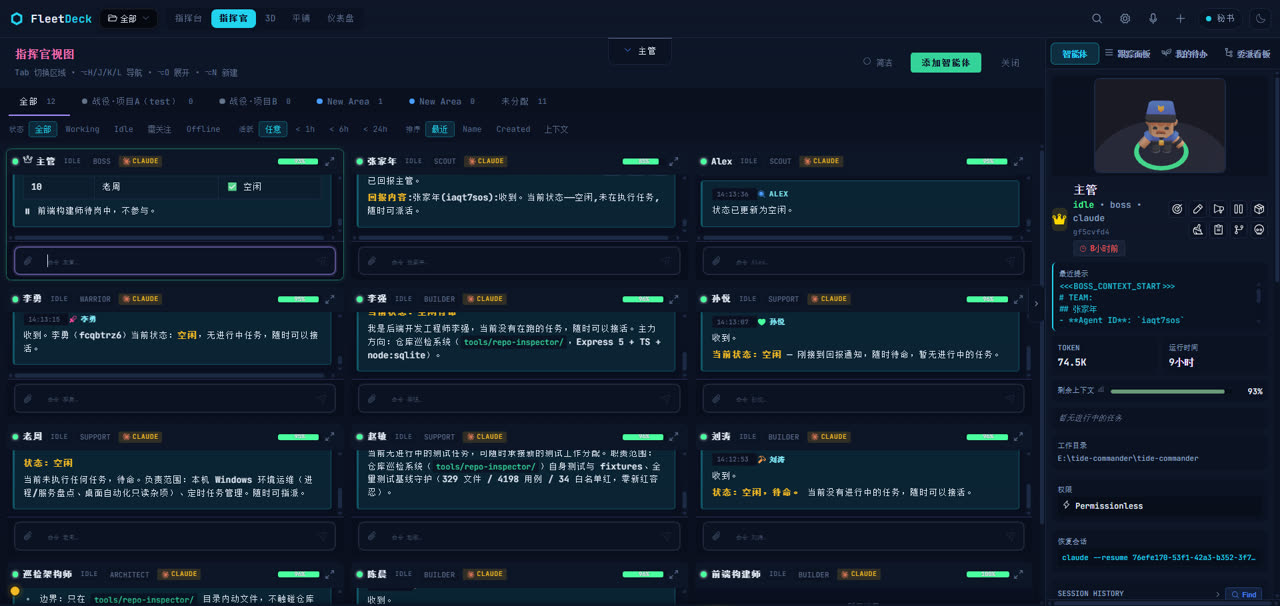This screenshot has height=606, width=1280.
Task: Switch to the 平铺 view tab
Action: (x=301, y=18)
